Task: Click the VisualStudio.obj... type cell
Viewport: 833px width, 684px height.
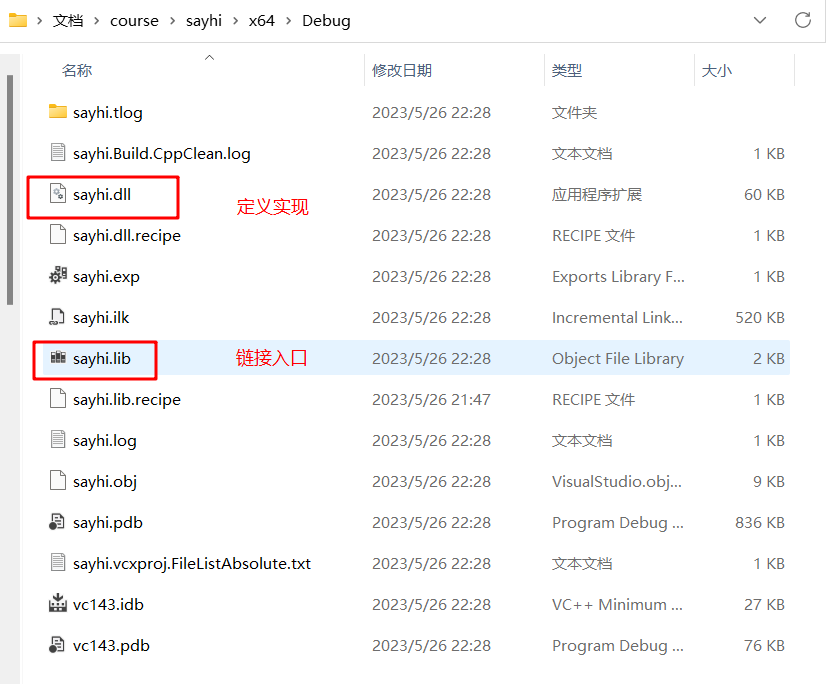Action: tap(617, 481)
